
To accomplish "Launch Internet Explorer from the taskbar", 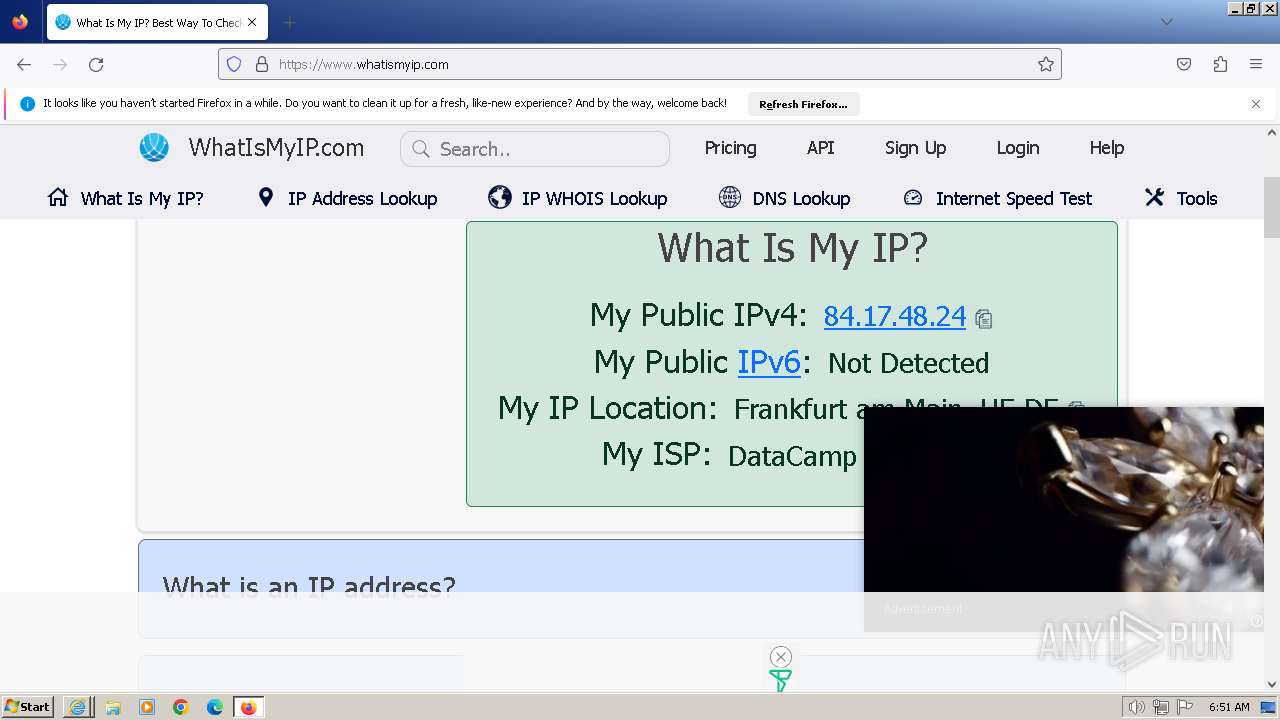I will tap(78, 707).
